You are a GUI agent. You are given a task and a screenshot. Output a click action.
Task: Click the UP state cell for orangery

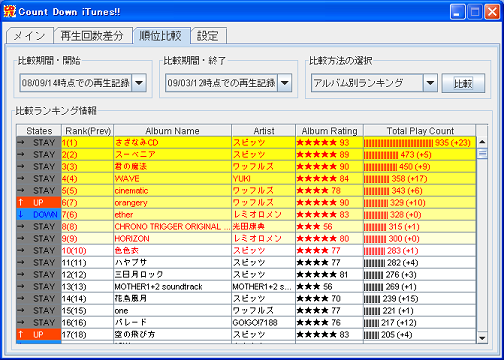[39, 203]
